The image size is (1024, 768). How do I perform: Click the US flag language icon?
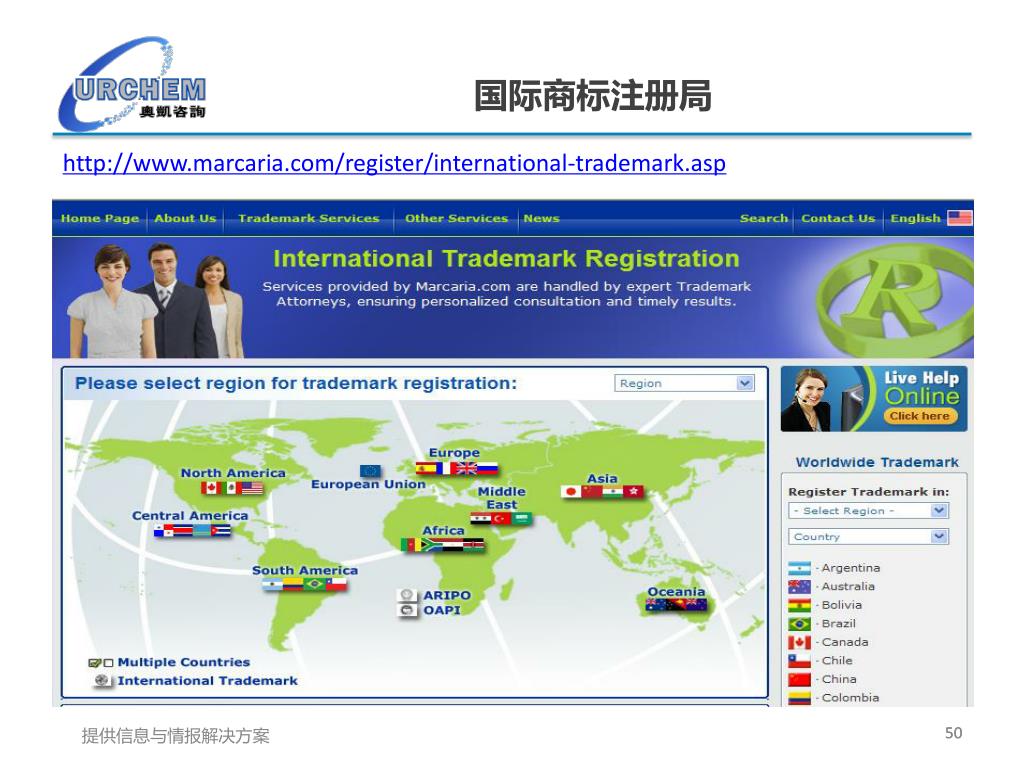point(960,217)
